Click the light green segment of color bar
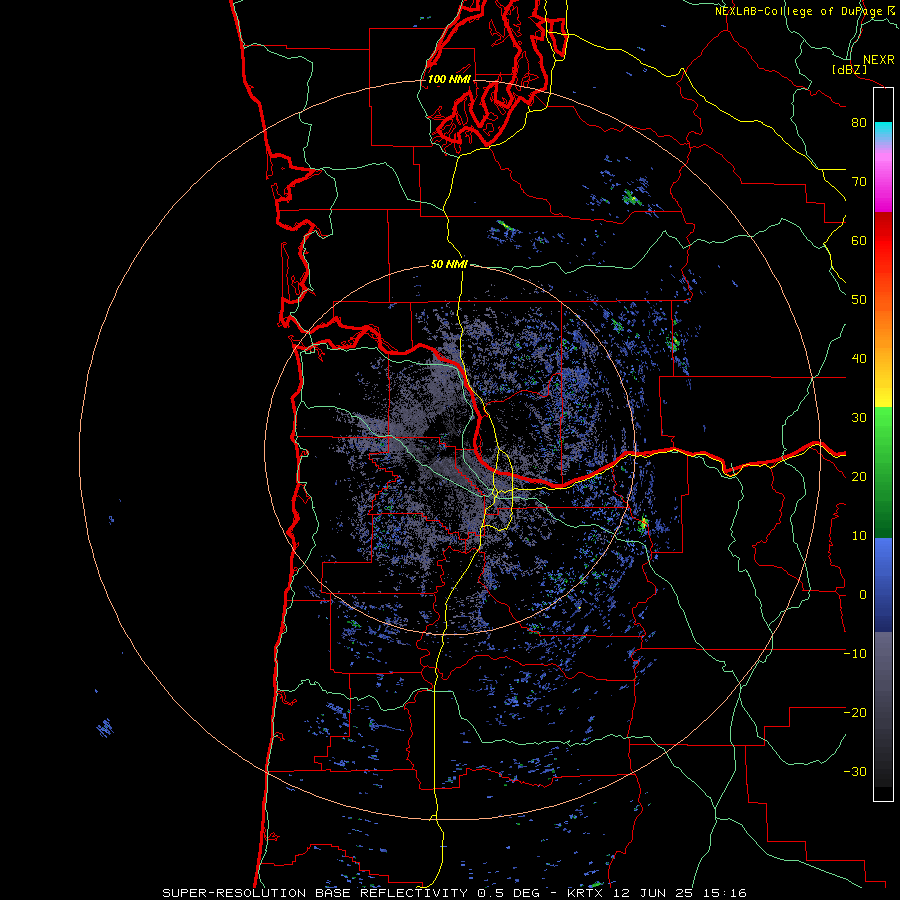900x900 pixels. click(x=883, y=430)
